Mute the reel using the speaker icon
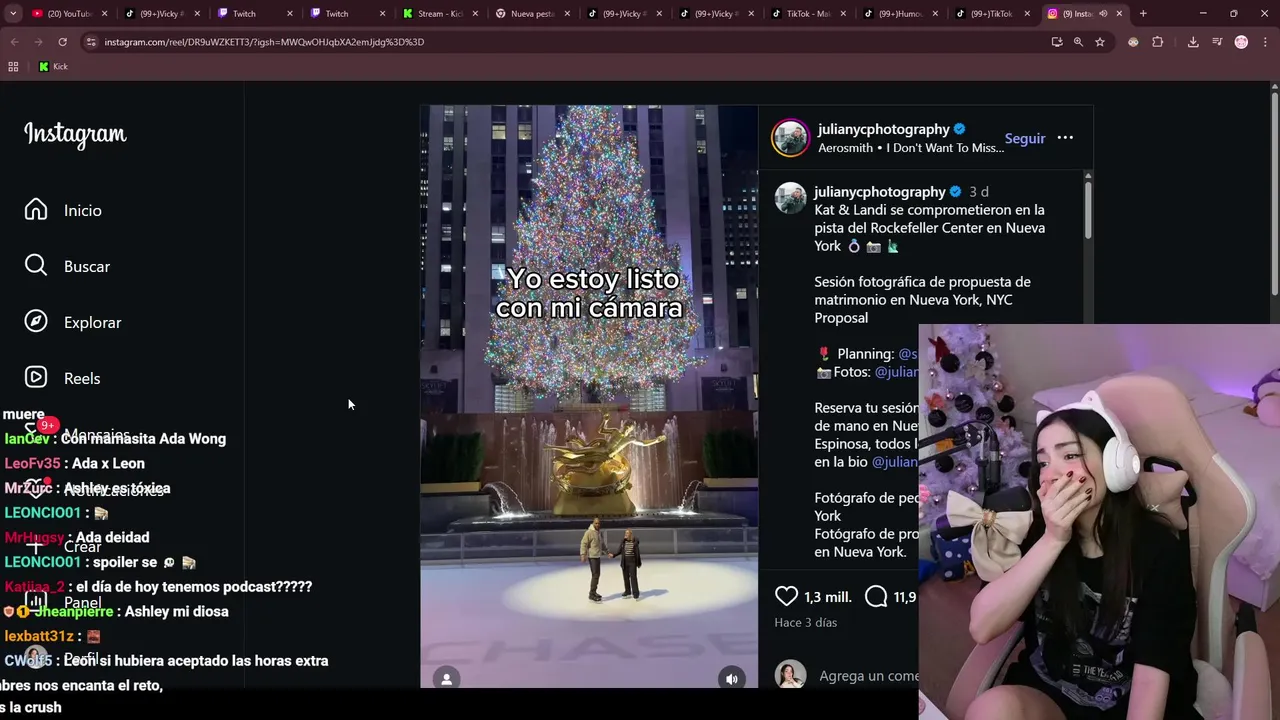The width and height of the screenshot is (1280, 720). point(732,679)
